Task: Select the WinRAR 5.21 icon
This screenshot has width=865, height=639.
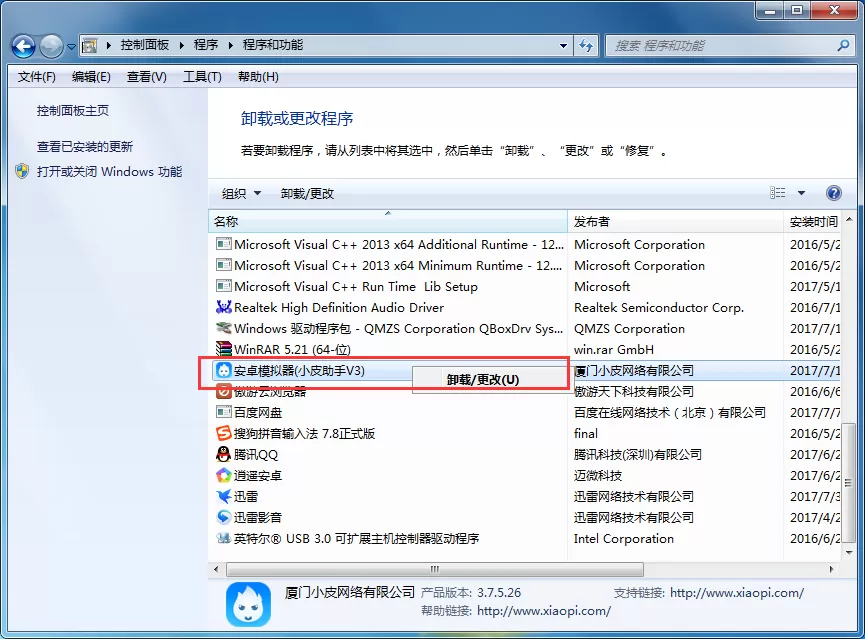Action: (223, 349)
